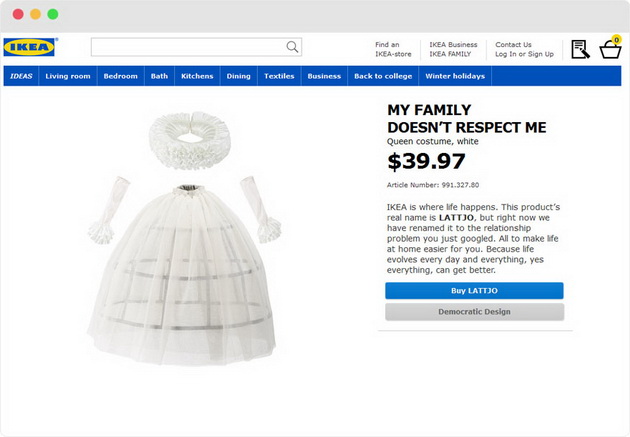The width and height of the screenshot is (630, 437).
Task: Click the magnifying glass search icon
Action: coord(292,47)
